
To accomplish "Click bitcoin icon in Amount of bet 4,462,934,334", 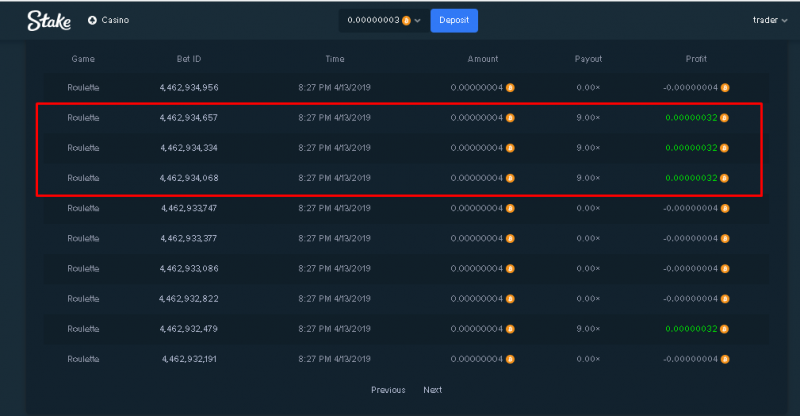I will [510, 148].
